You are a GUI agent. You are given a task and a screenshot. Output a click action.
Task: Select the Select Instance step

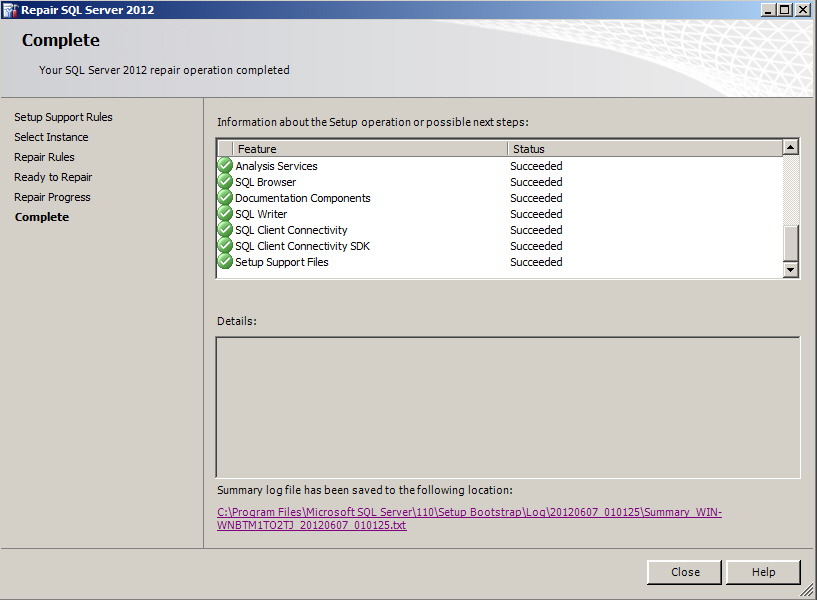(x=51, y=137)
